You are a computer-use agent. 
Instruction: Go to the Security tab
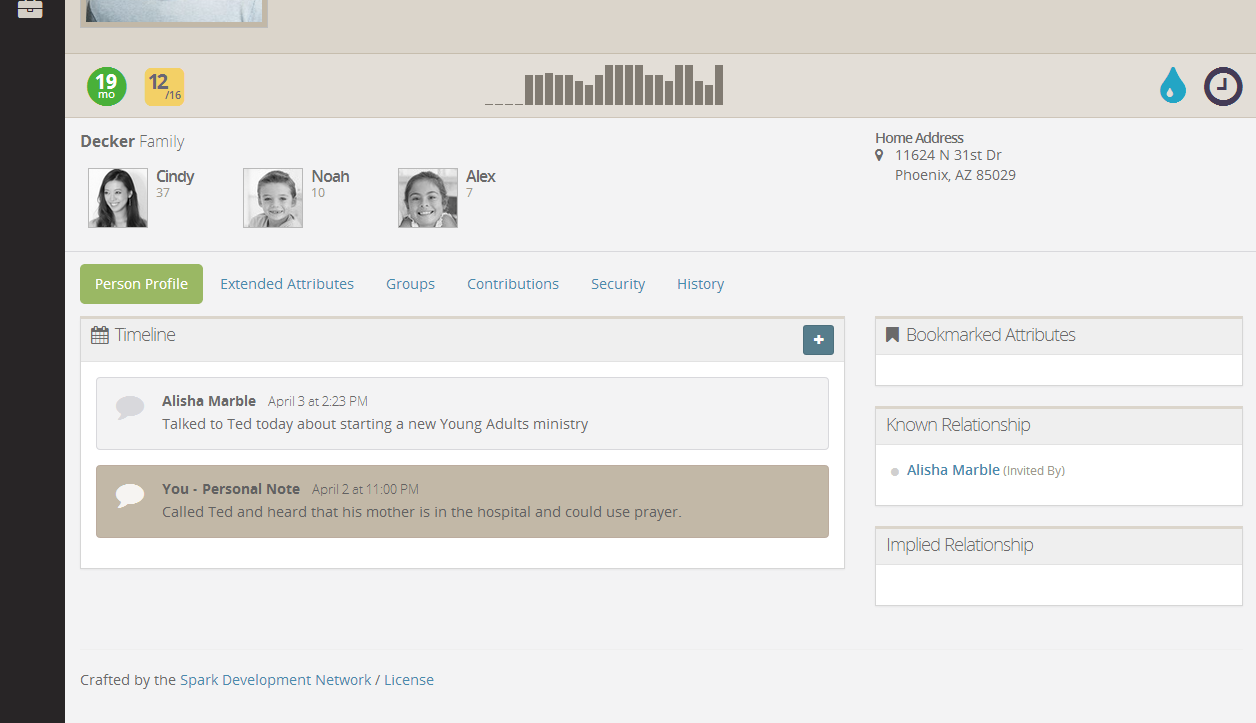tap(618, 284)
